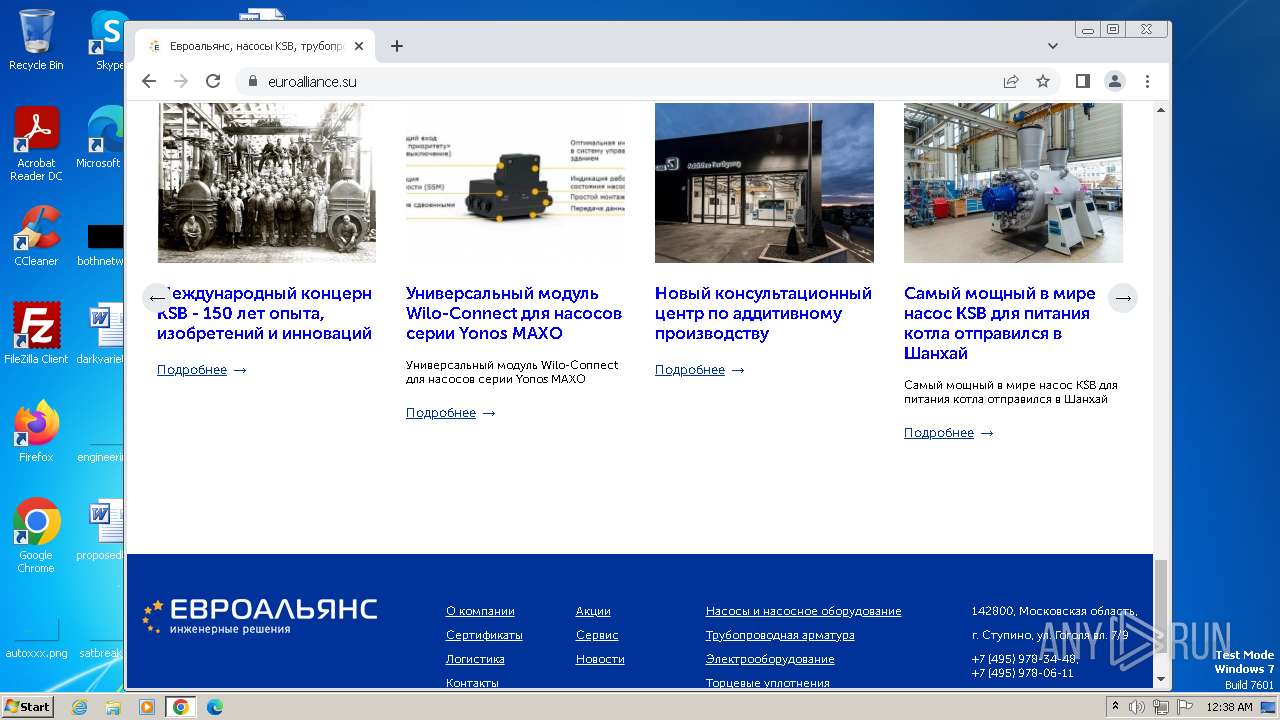
Task: Advance news carousel with right arrow
Action: point(1123,298)
